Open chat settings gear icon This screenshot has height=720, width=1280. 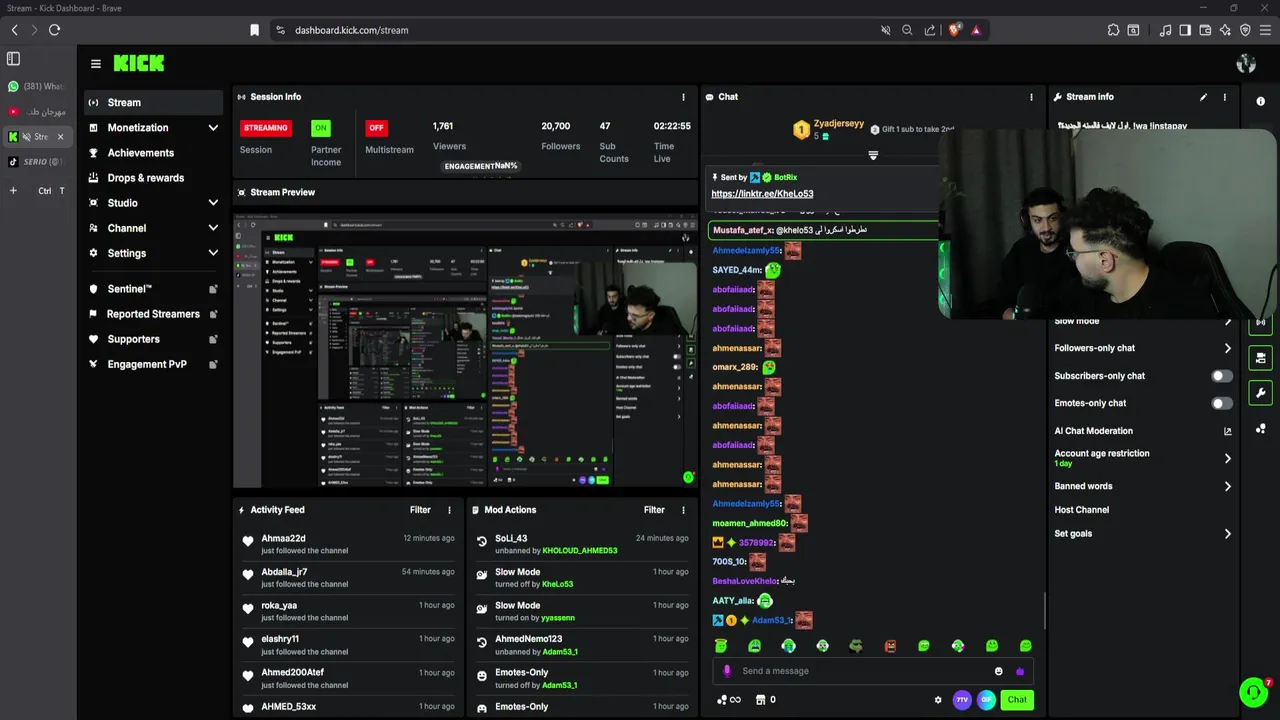937,700
